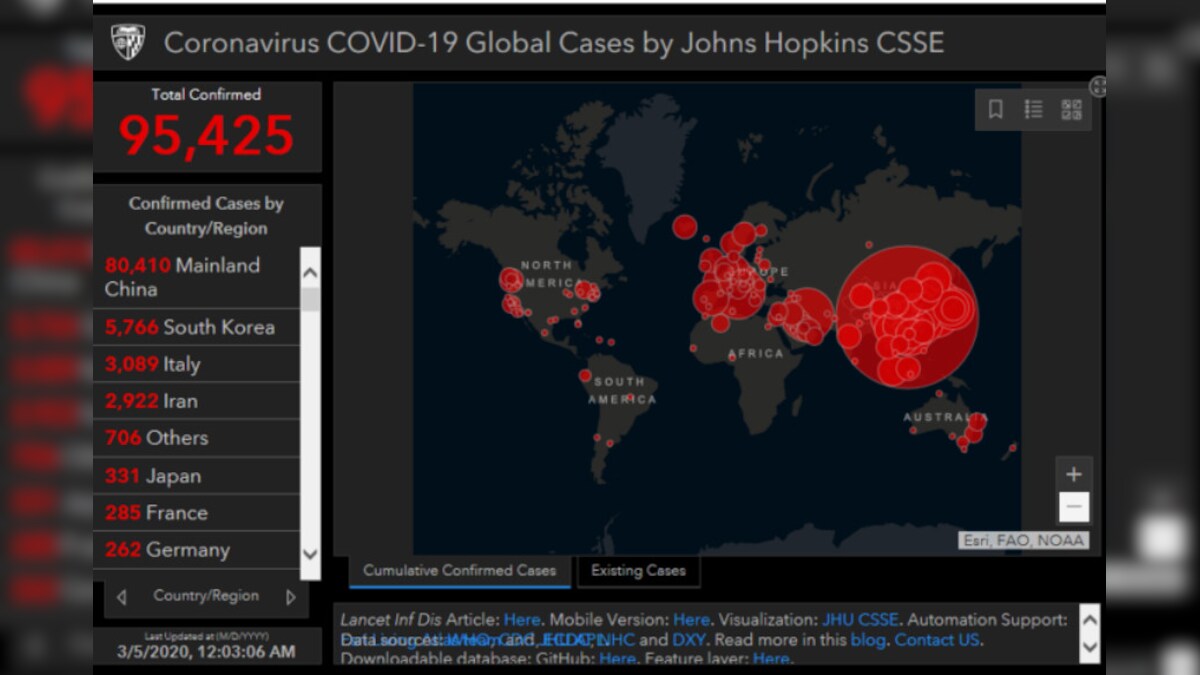Click the bookmark icon on the map toolbar
The image size is (1200, 675).
pos(995,110)
